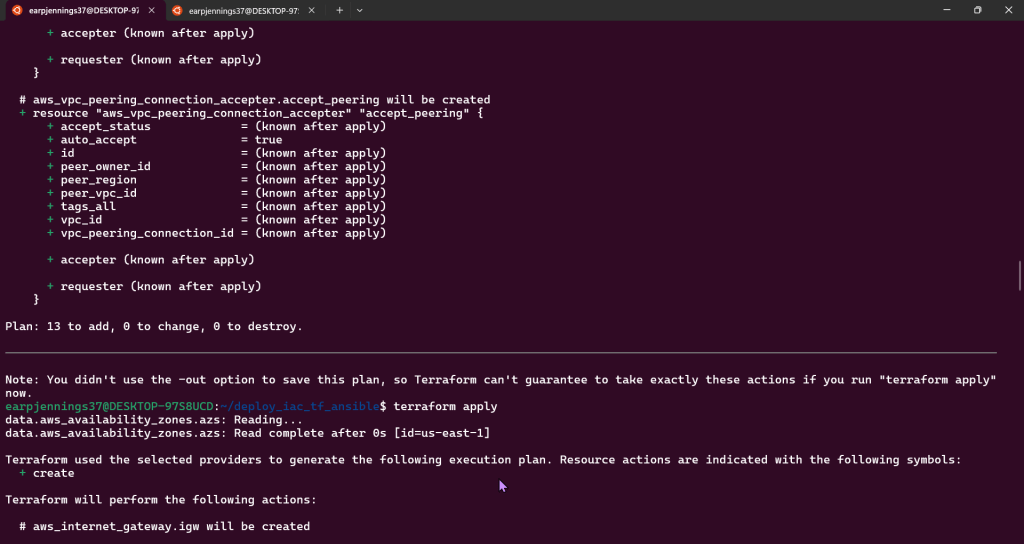This screenshot has height=544, width=1024.
Task: Click the 'terraform apply' command text
Action: 445,407
